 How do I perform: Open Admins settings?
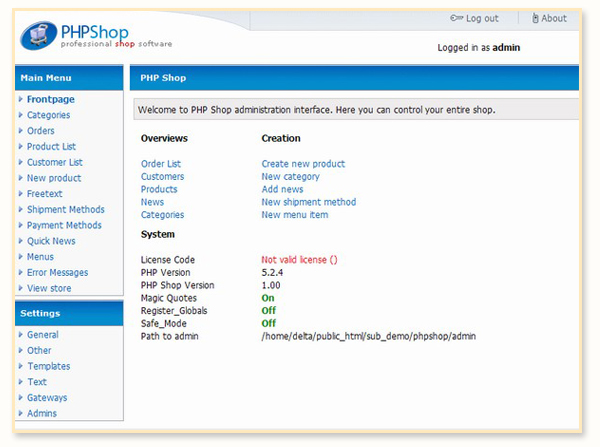(x=42, y=413)
